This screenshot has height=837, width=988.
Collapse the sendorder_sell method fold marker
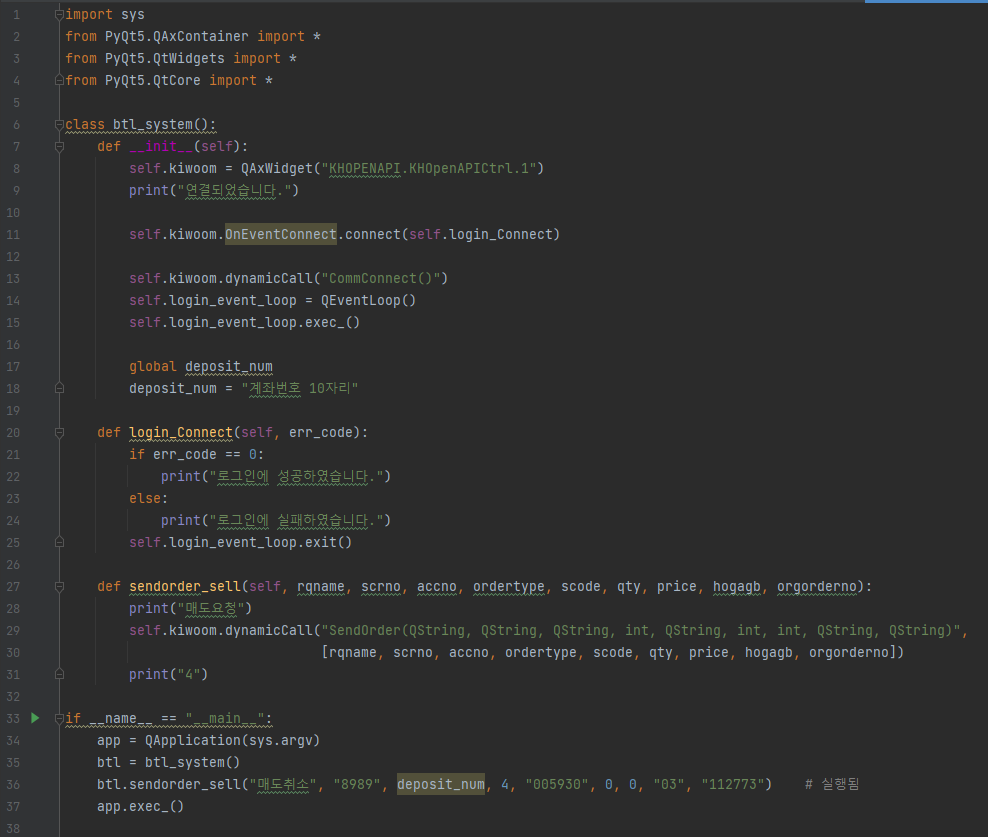pyautogui.click(x=59, y=586)
